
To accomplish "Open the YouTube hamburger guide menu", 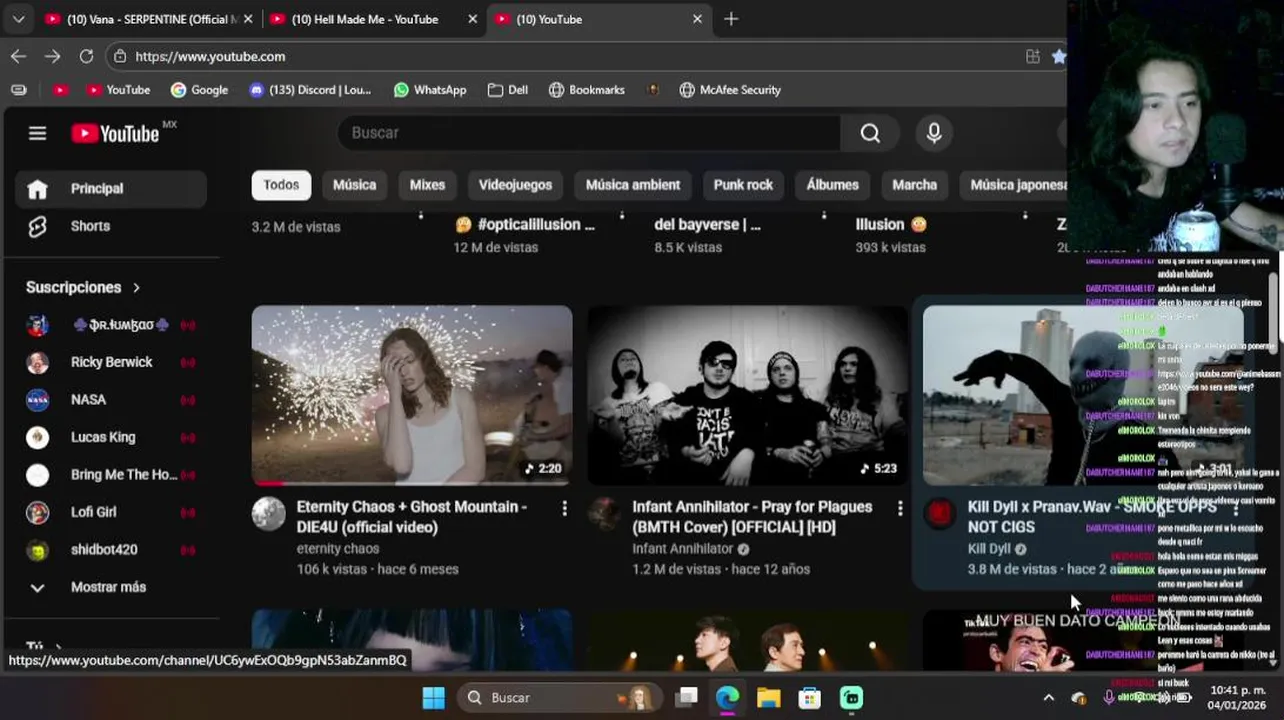I will (37, 133).
